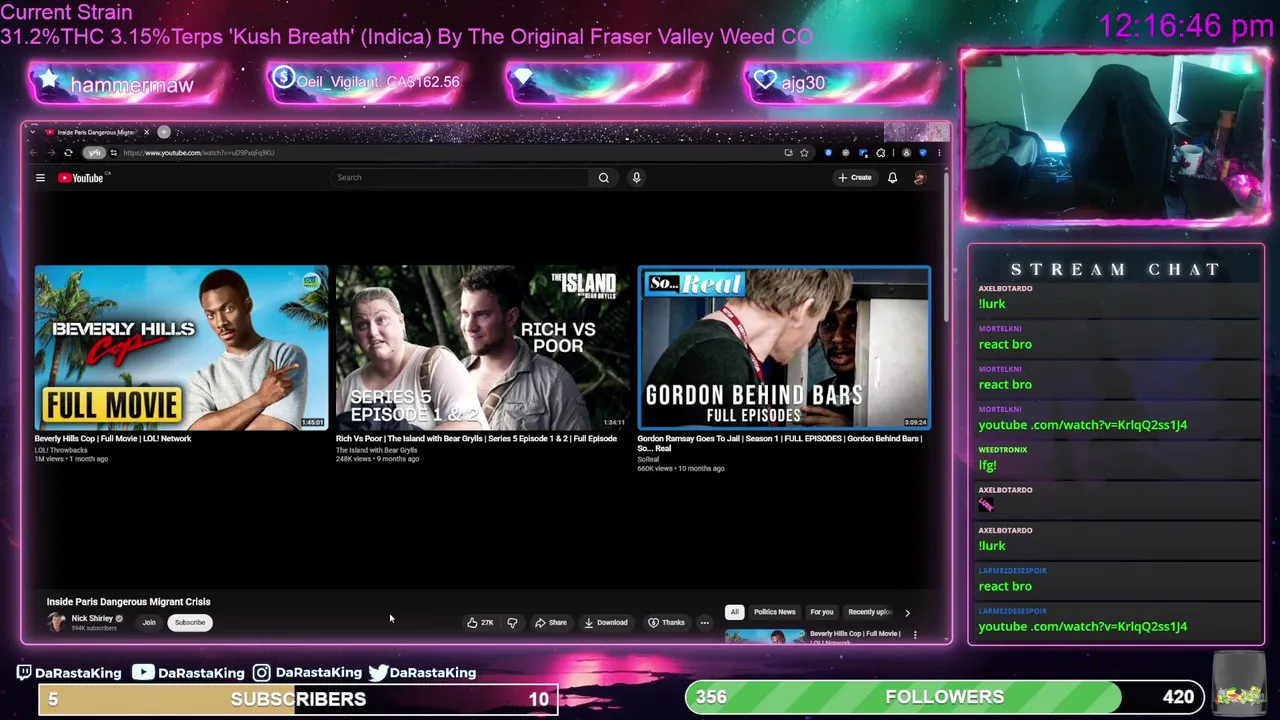Open the Rich vs Poor Island thumbnail
Viewport: 1280px width, 720px height.
tap(482, 348)
